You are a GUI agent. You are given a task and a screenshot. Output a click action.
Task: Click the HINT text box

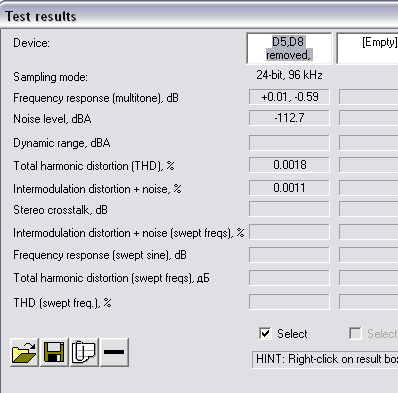point(325,359)
